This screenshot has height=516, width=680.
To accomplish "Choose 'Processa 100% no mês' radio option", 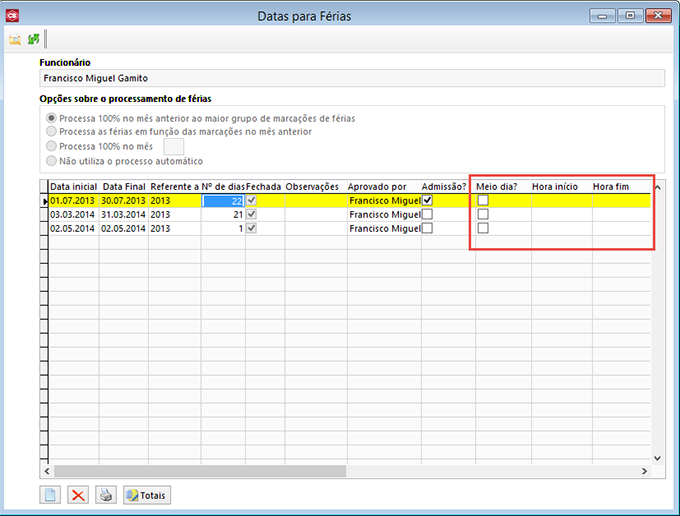I will pyautogui.click(x=52, y=147).
